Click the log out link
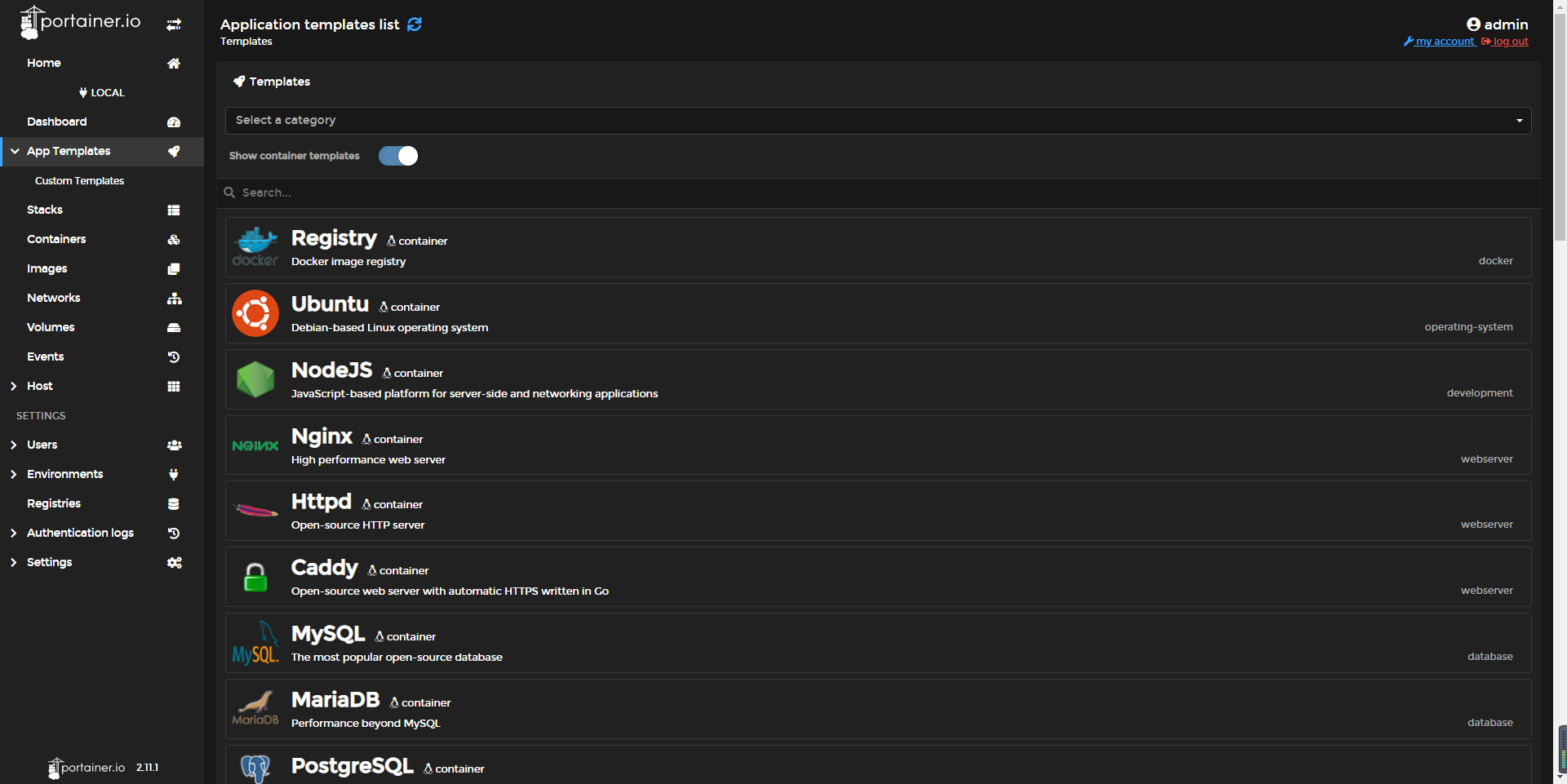 (1505, 42)
